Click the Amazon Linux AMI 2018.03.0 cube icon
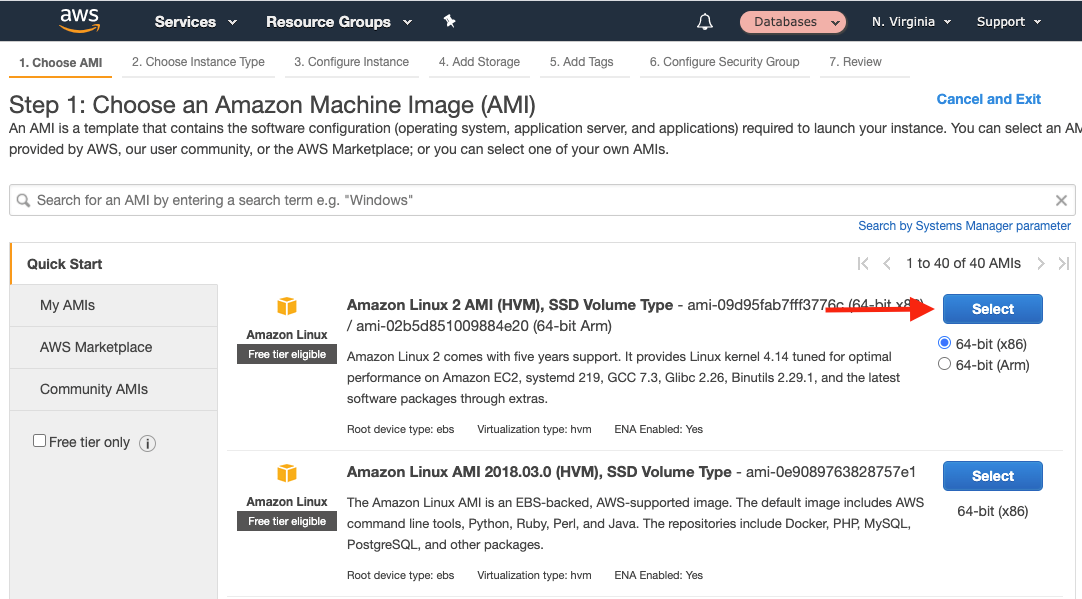This screenshot has height=599, width=1082. coord(286,474)
